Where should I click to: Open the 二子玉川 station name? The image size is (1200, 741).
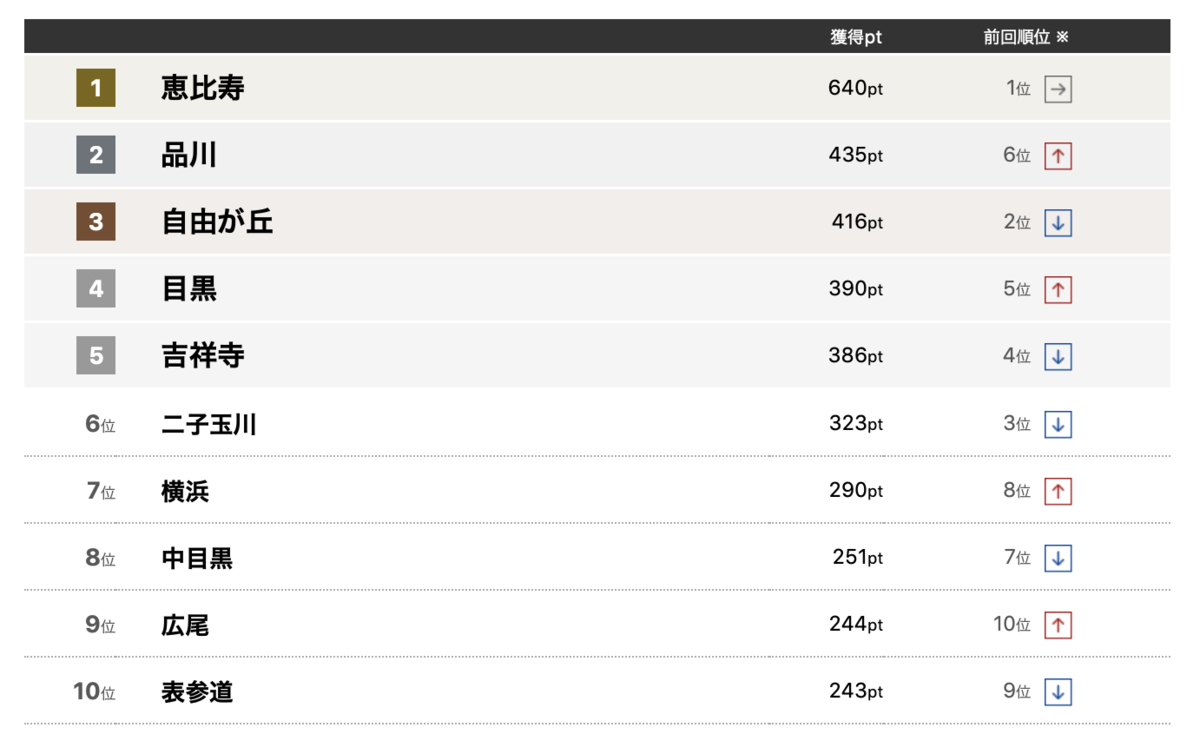coord(209,425)
